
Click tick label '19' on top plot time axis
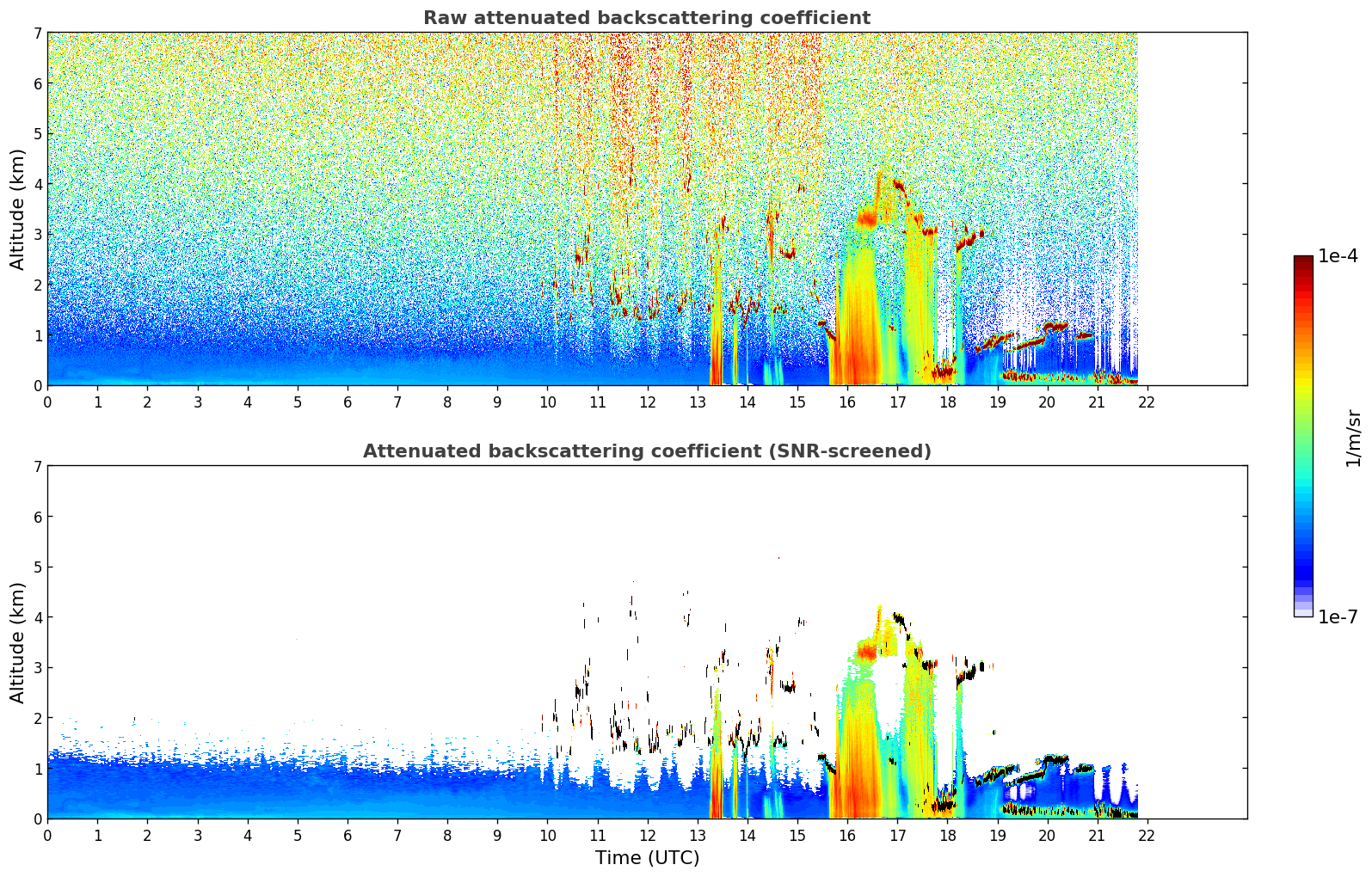point(997,402)
